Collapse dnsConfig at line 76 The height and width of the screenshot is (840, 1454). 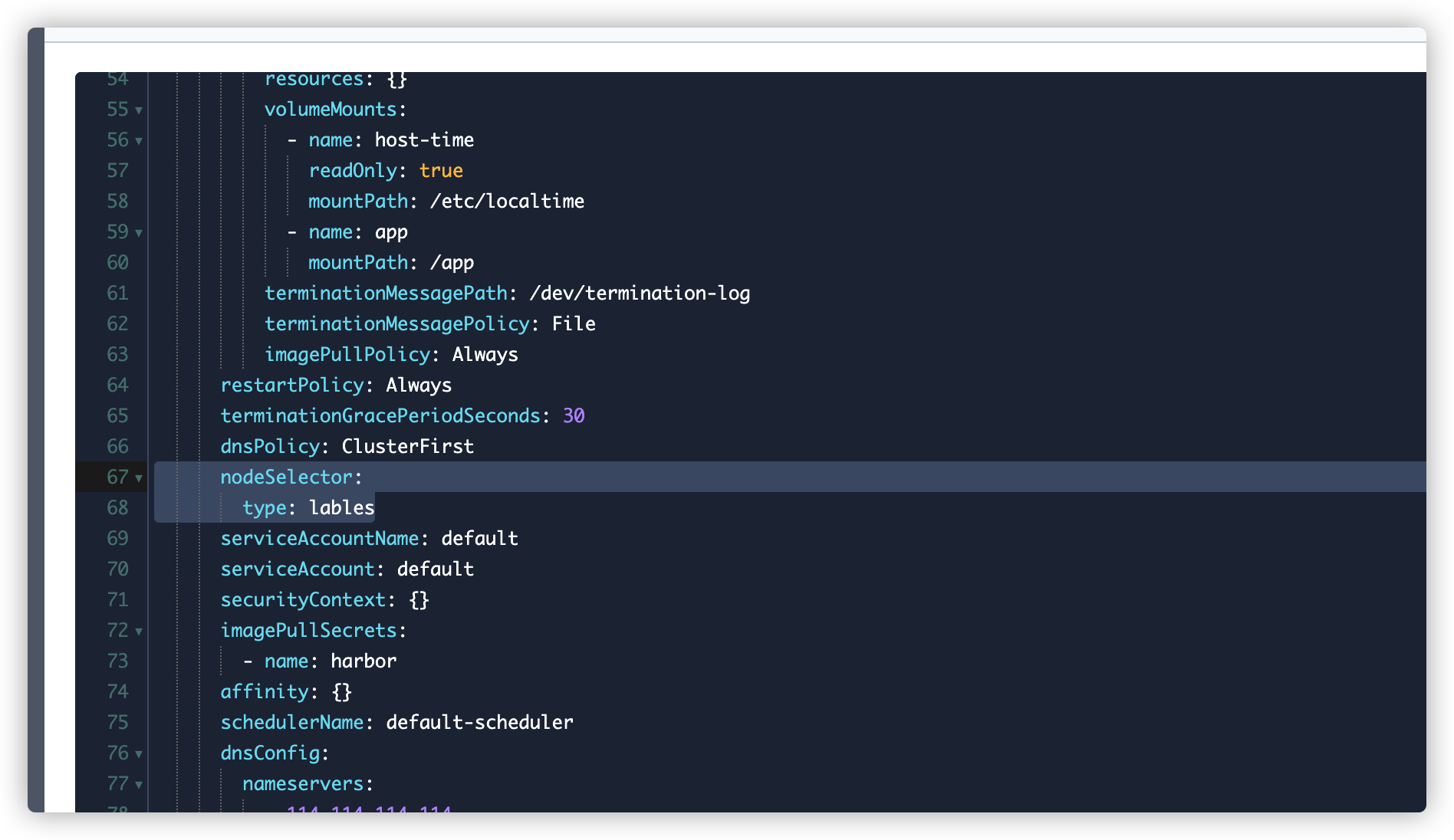[139, 754]
